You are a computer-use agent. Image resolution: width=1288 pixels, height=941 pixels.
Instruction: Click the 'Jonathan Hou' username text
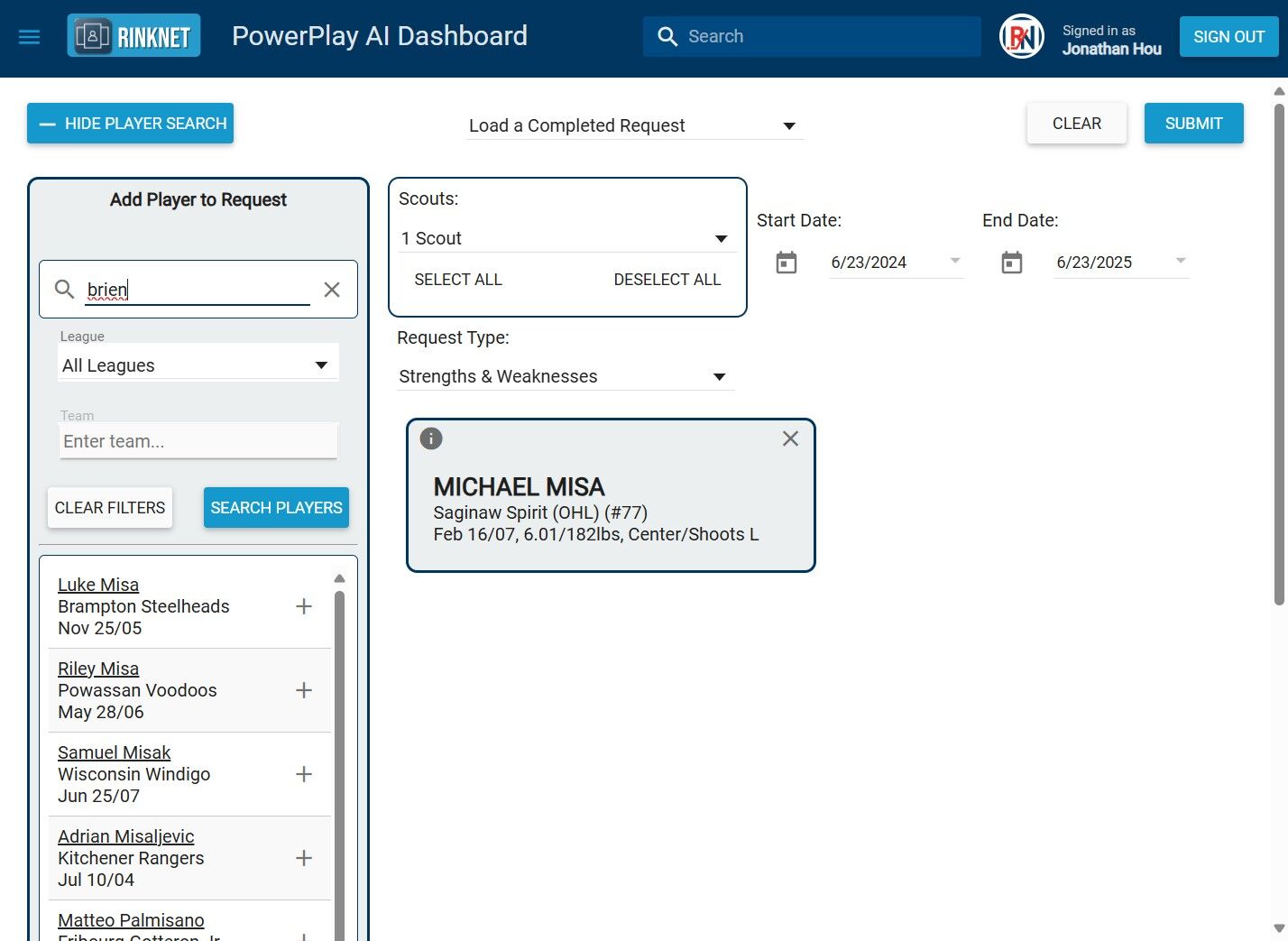pos(1112,49)
